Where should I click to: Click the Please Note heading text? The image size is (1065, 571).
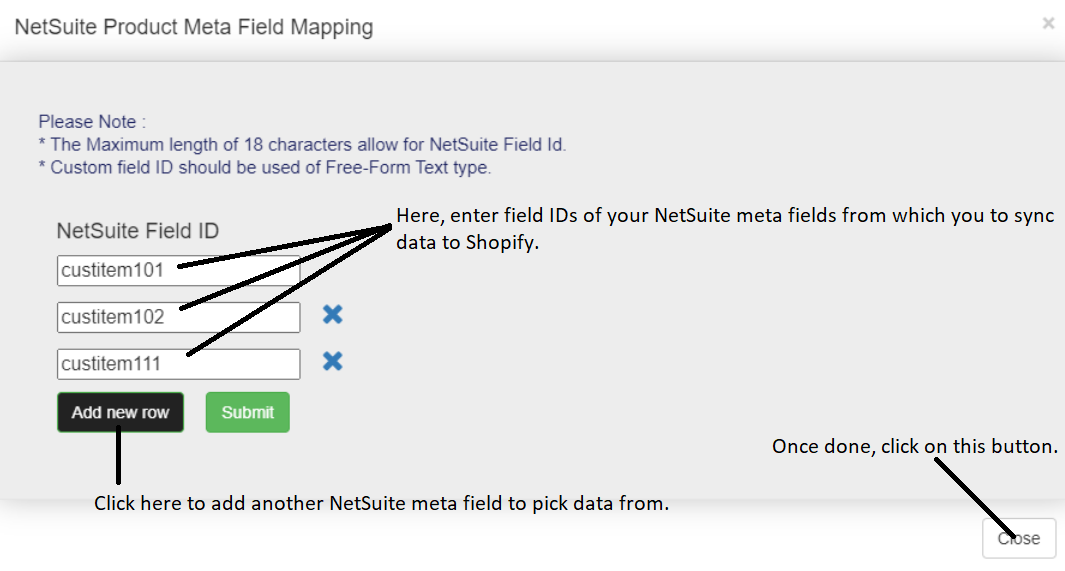92,122
